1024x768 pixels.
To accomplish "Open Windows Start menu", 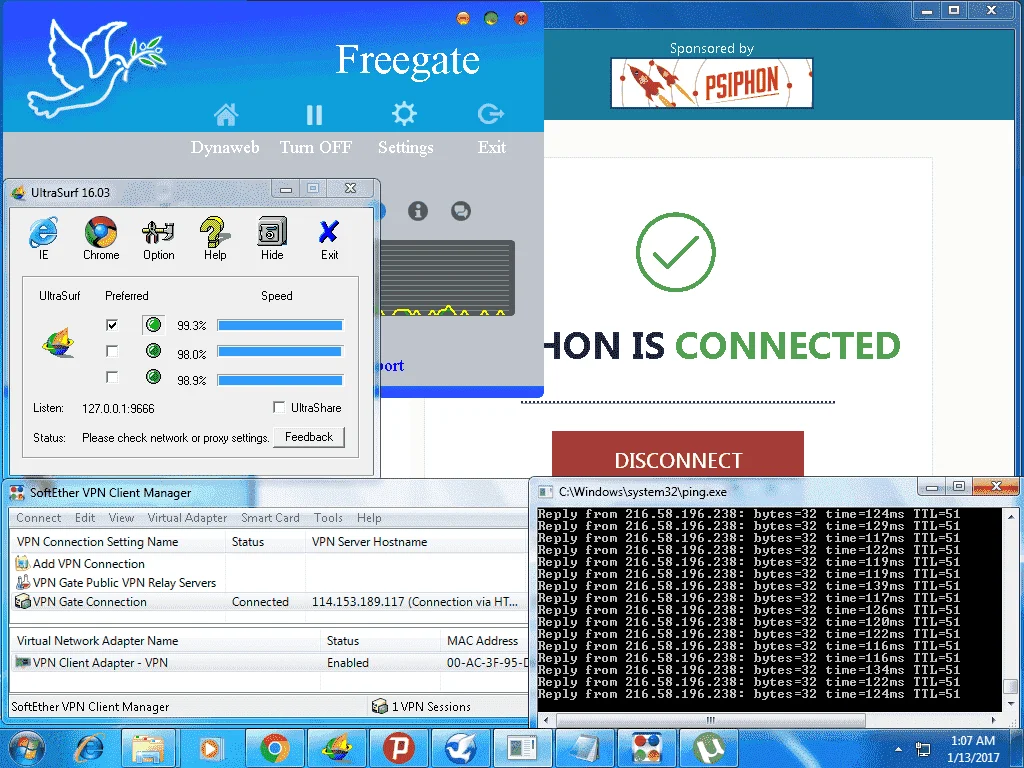I will point(25,748).
